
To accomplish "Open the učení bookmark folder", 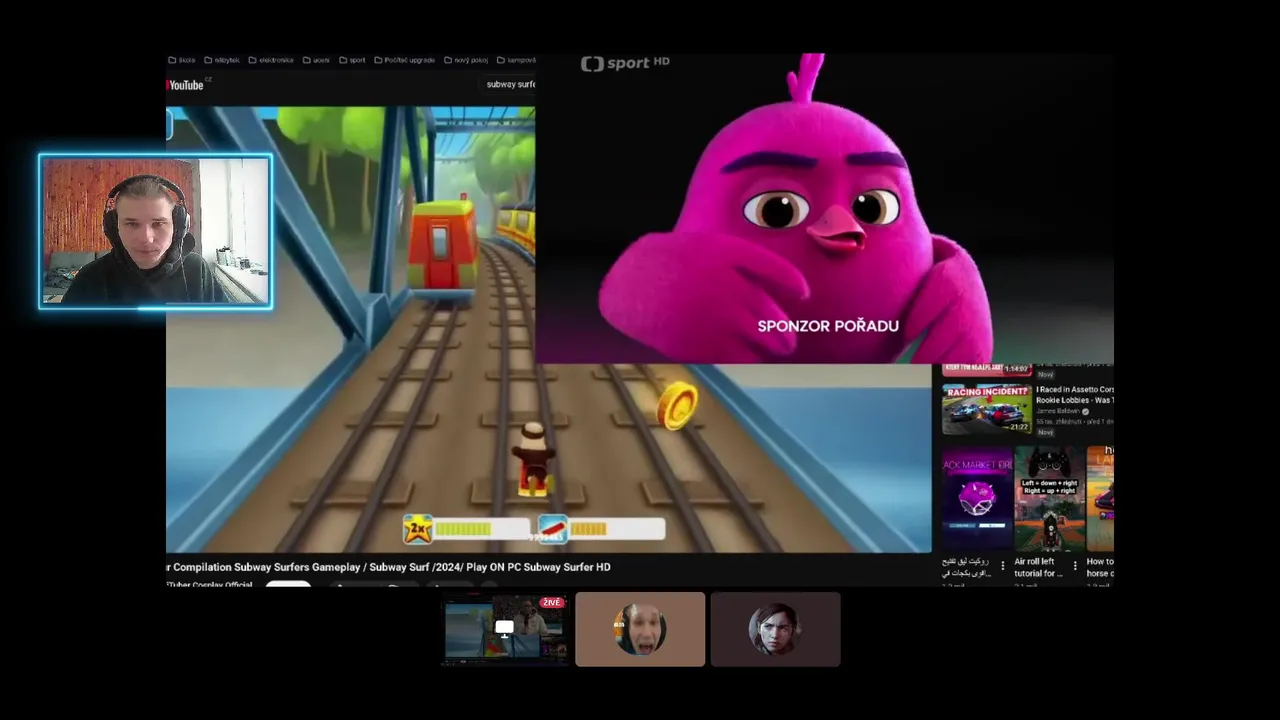I will pyautogui.click(x=316, y=60).
